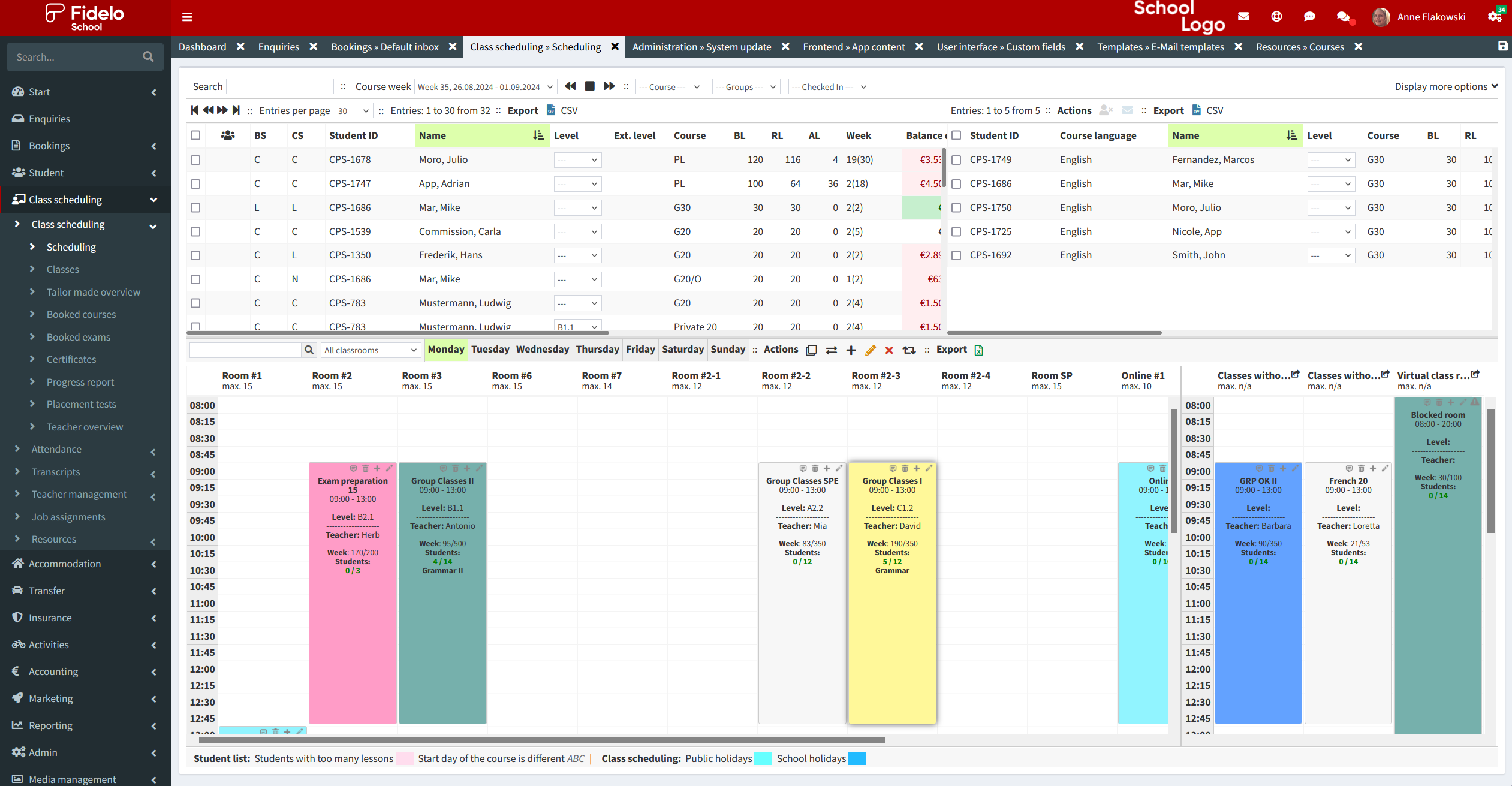The height and width of the screenshot is (786, 1512).
Task: Jump to next course week arrow
Action: coord(609,86)
